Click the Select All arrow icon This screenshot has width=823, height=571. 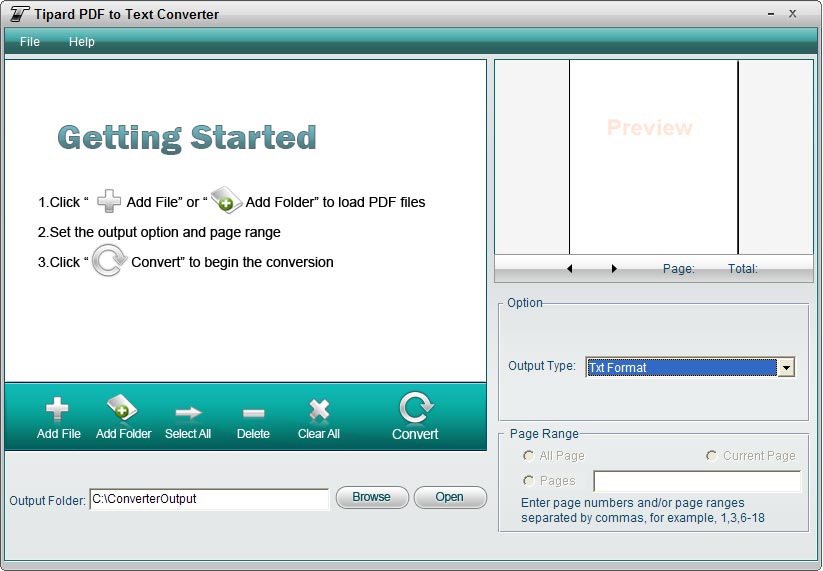(188, 413)
